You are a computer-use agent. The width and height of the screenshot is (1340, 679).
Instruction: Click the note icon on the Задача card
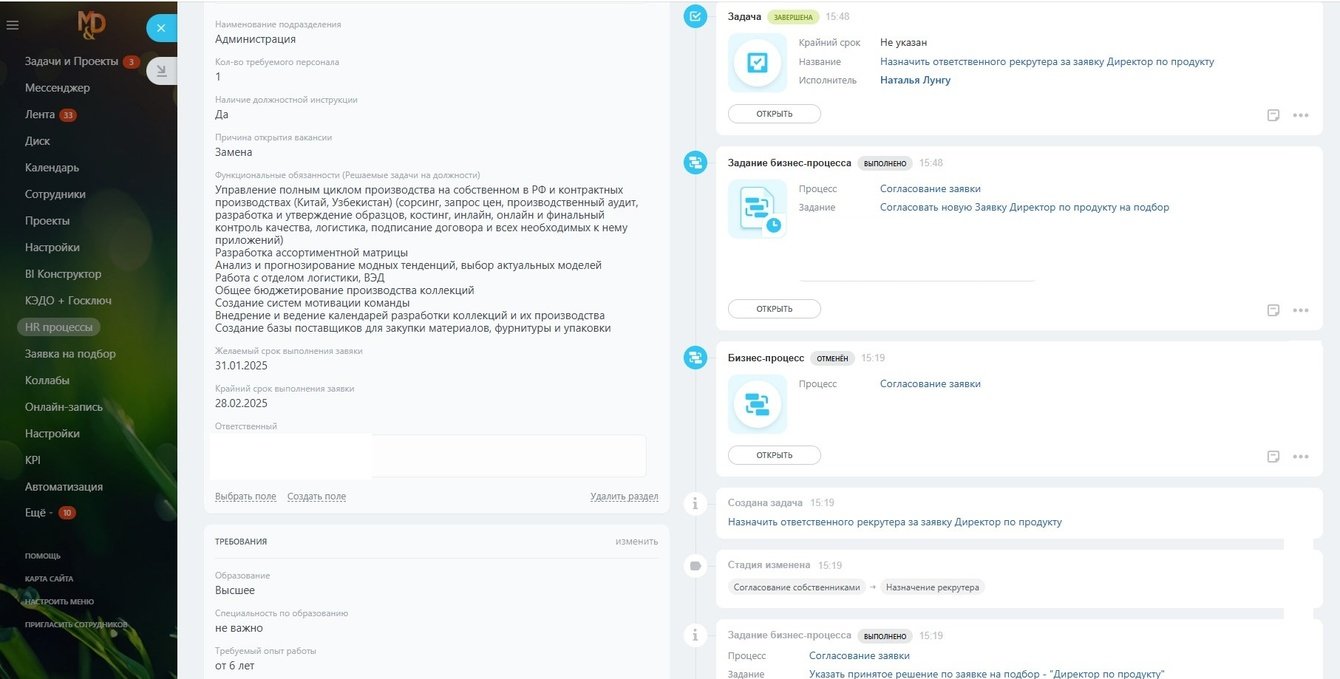[x=1273, y=115]
